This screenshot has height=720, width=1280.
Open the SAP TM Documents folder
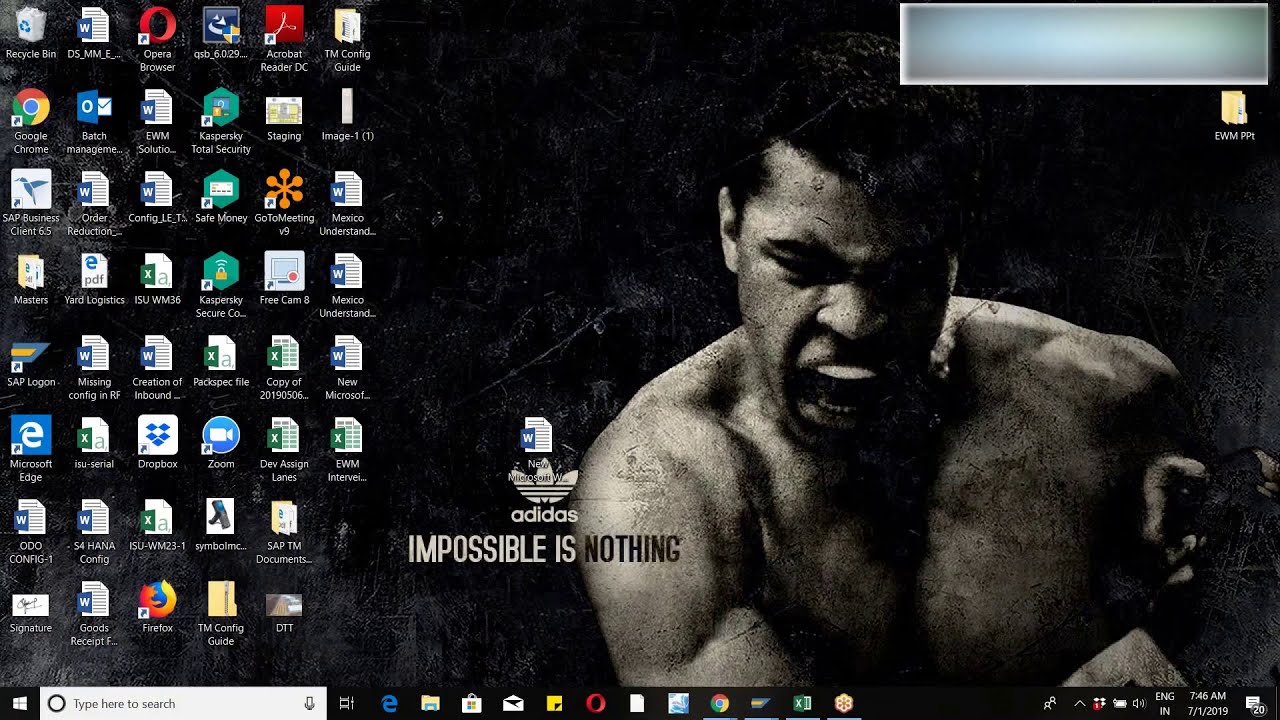(x=284, y=532)
